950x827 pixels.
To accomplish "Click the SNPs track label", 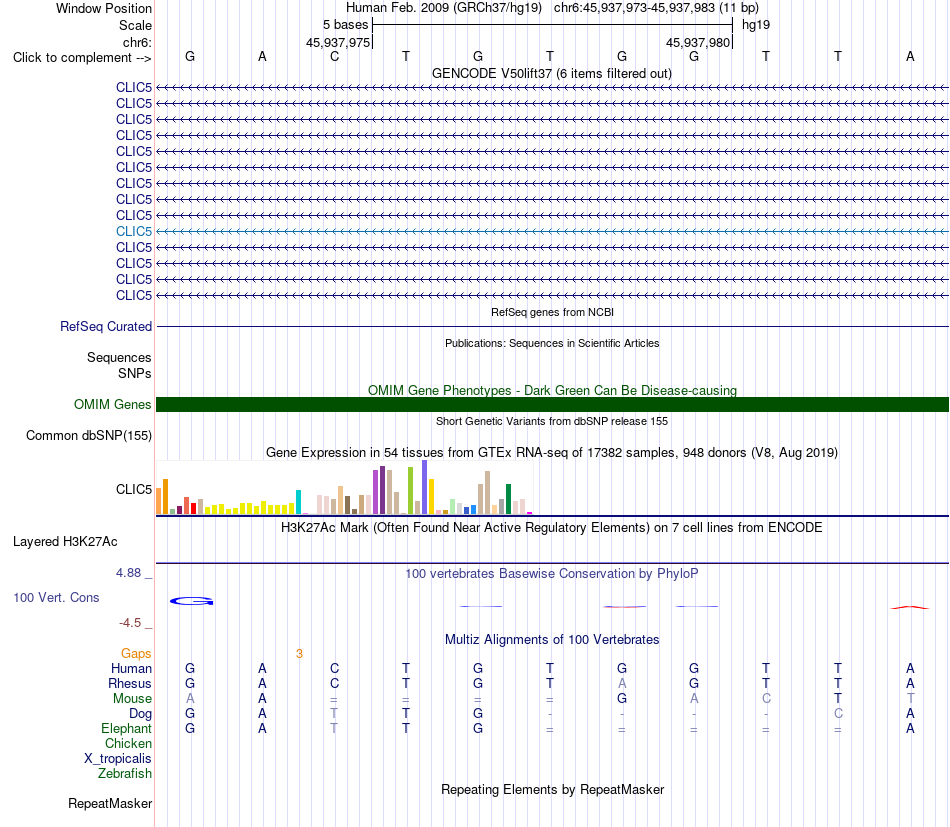I will click(135, 373).
